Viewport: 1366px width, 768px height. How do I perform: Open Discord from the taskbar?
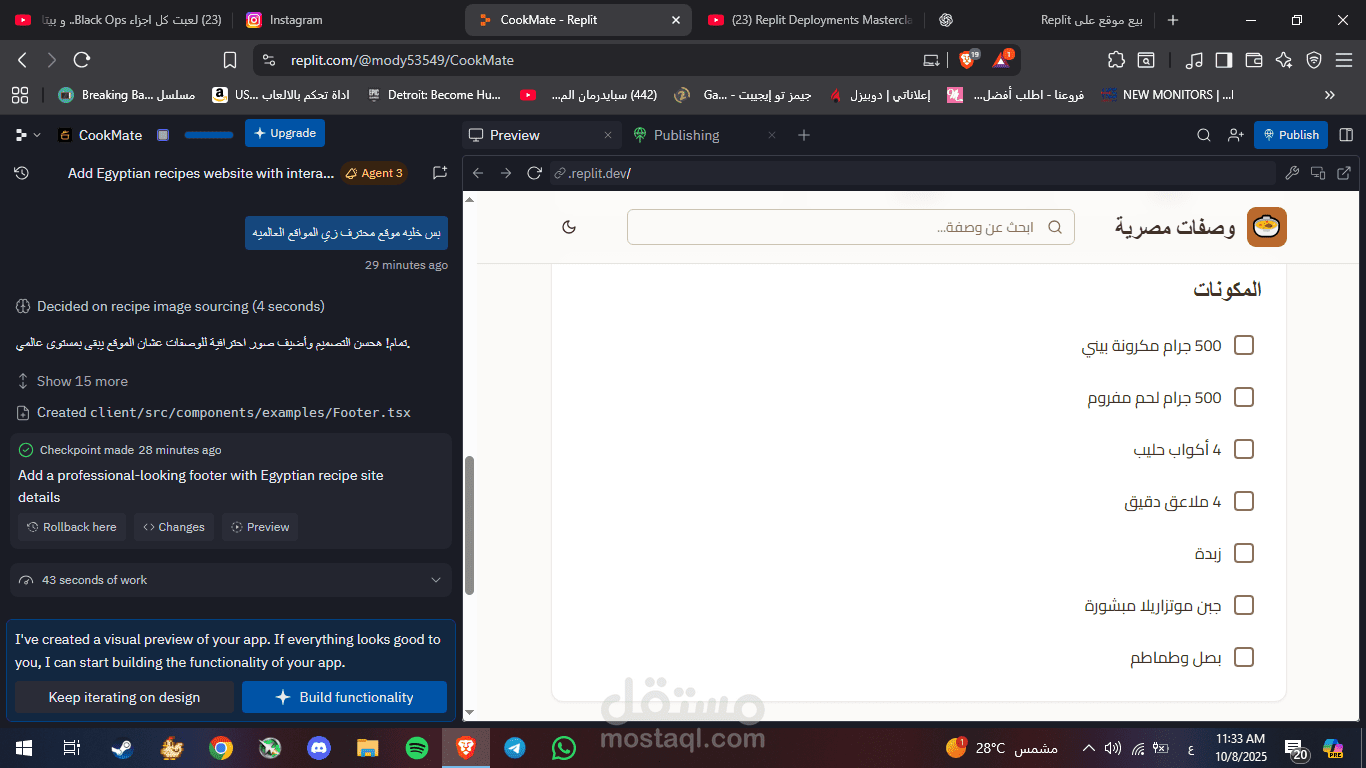(x=319, y=747)
